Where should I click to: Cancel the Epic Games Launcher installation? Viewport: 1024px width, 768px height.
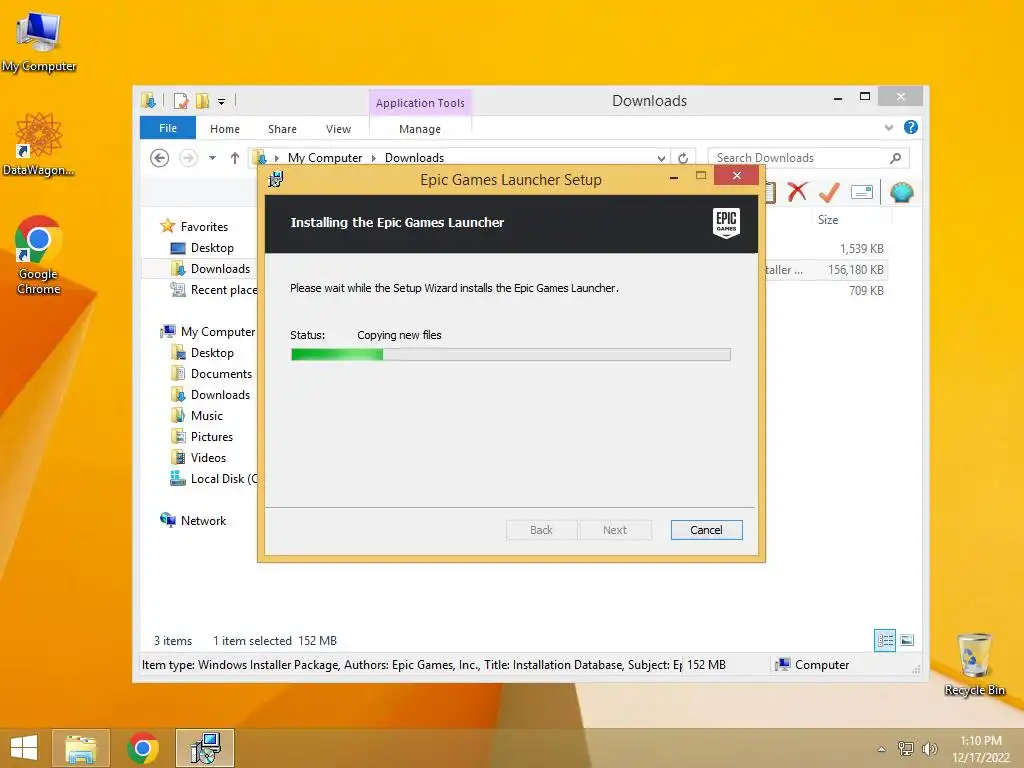706,530
